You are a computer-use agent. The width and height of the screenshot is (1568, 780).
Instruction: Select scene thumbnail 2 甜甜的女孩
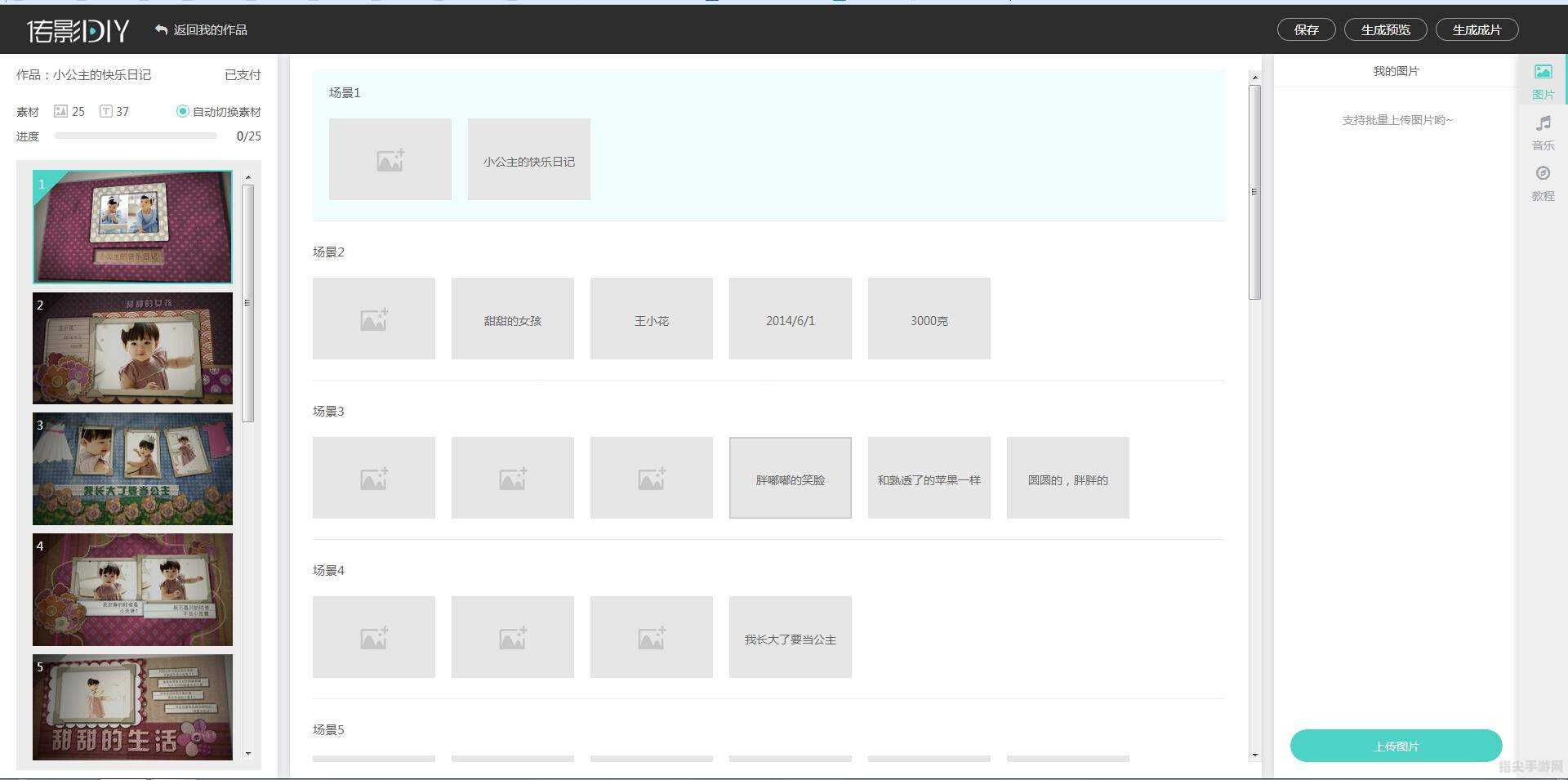[x=132, y=348]
